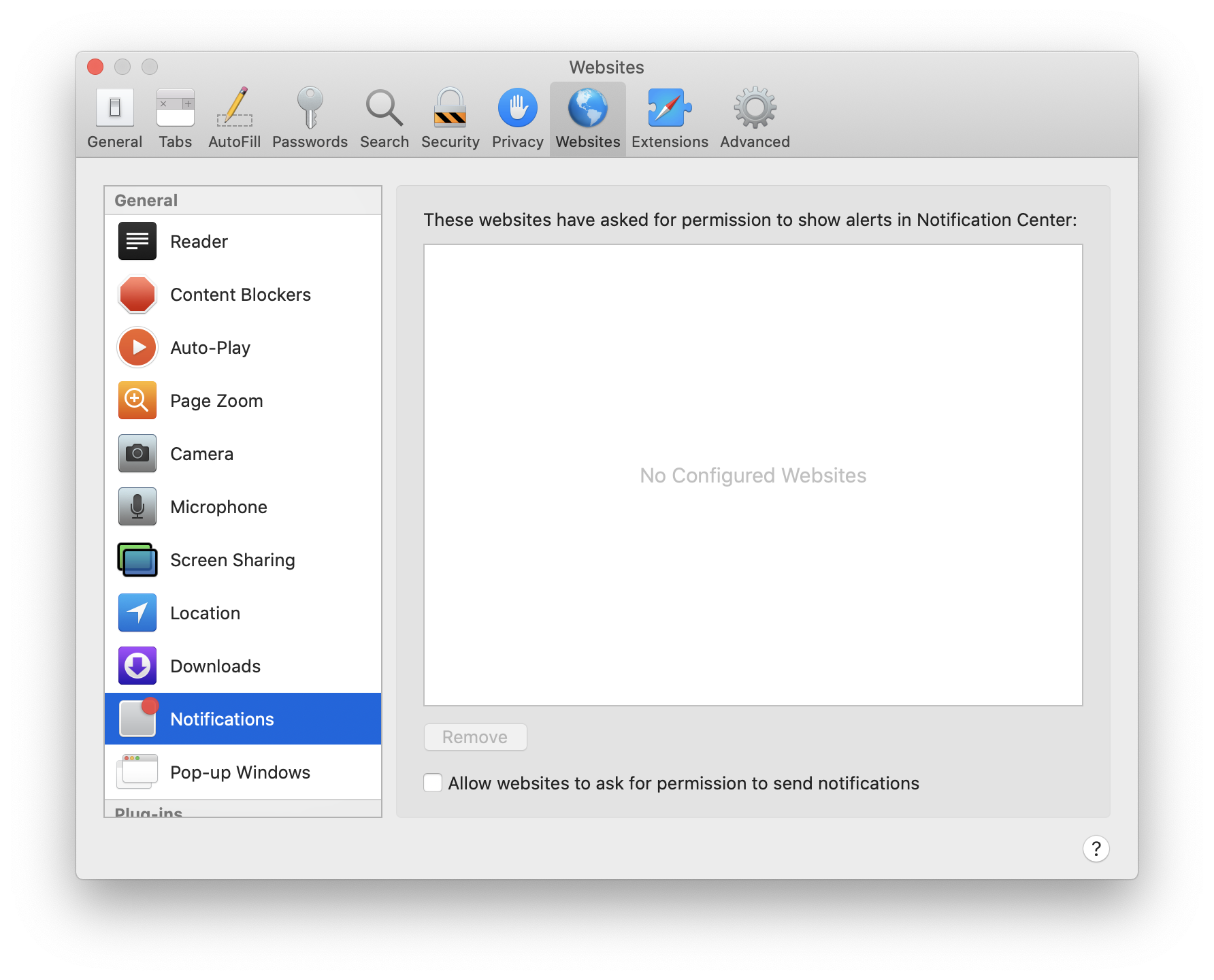Image resolution: width=1214 pixels, height=980 pixels.
Task: Switch to the Privacy label
Action: coord(518,142)
